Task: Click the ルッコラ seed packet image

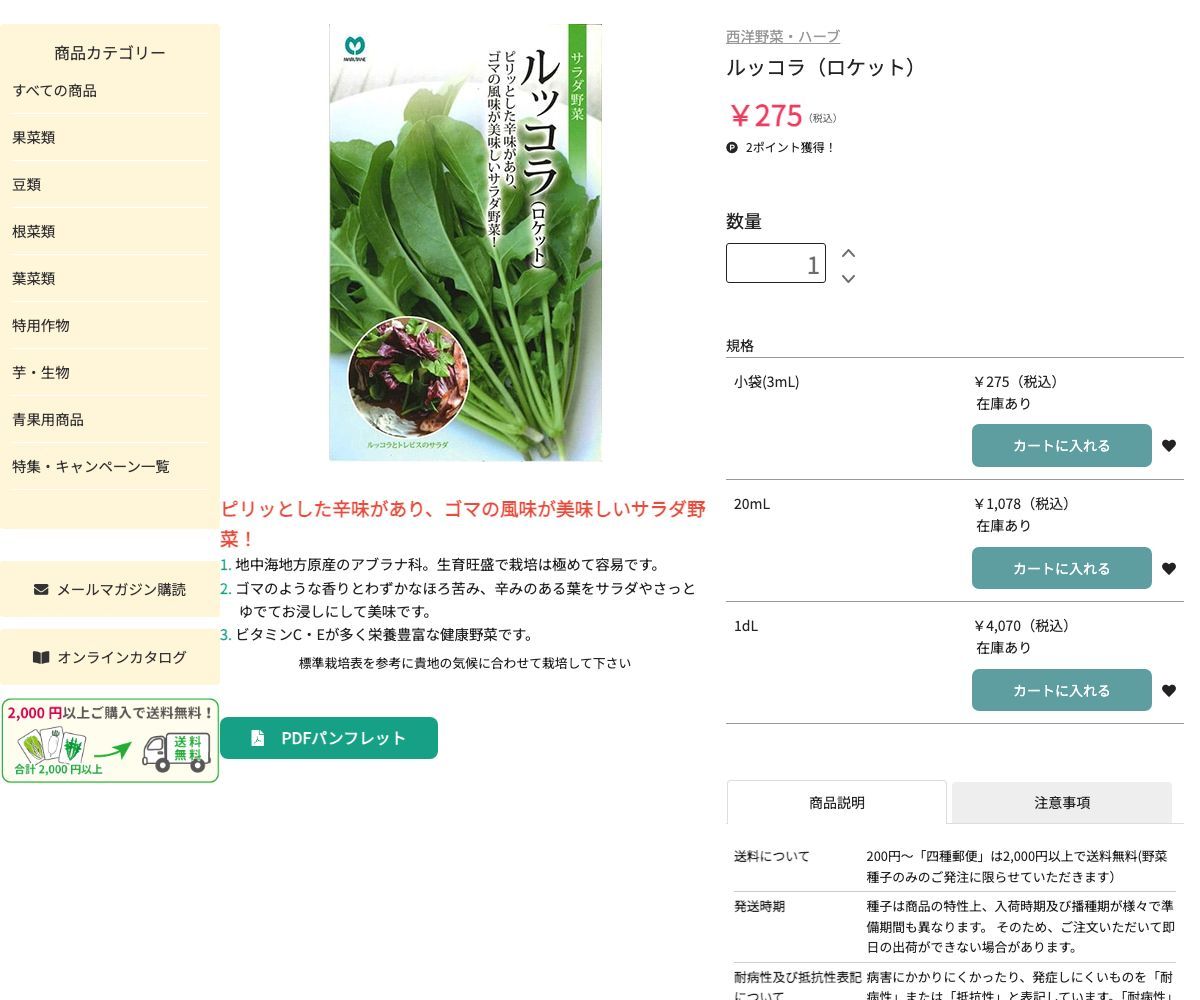Action: click(x=465, y=242)
